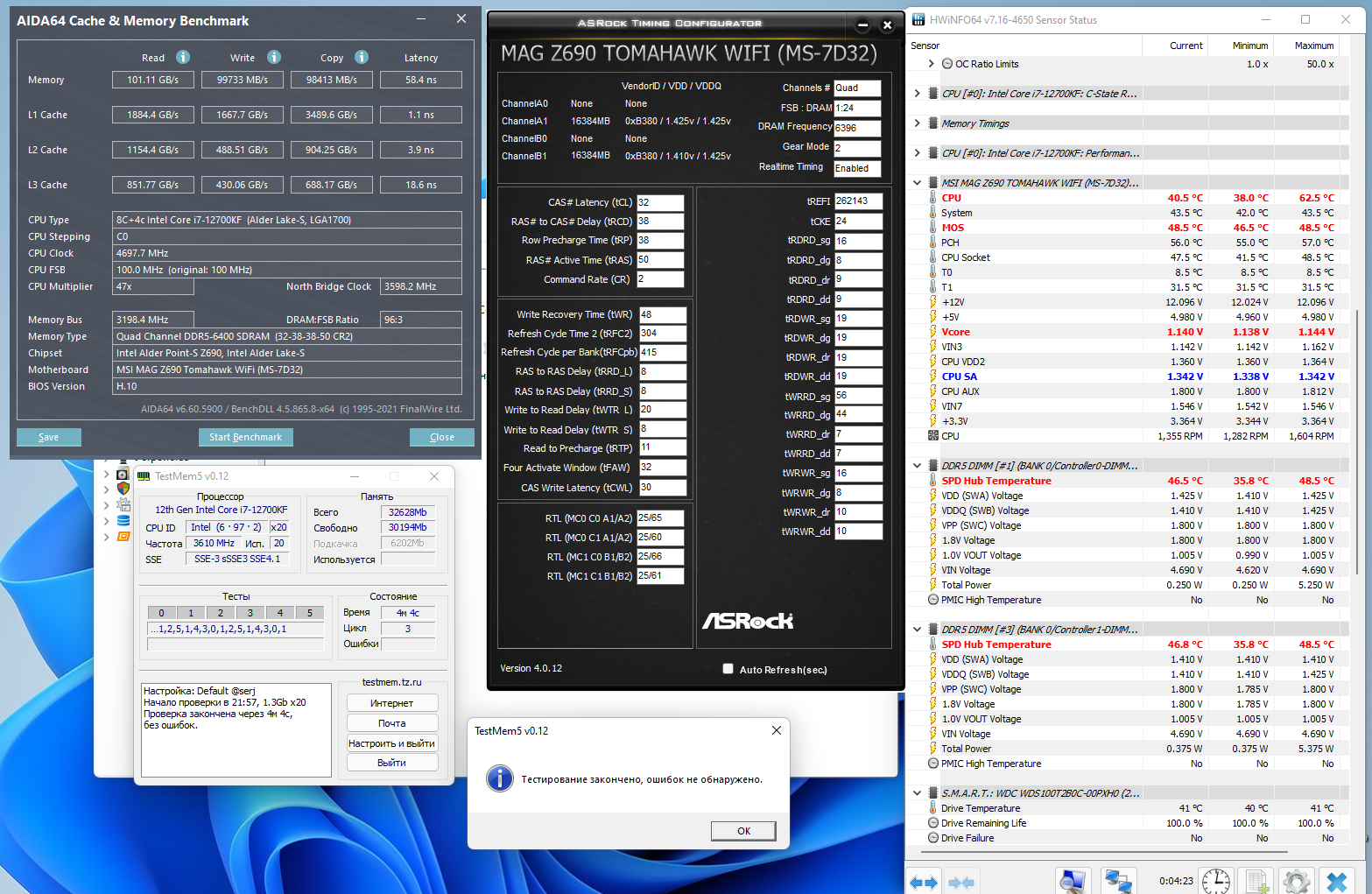This screenshot has height=894, width=1372.
Task: Click the circle icon beside Drive Failure
Action: [x=933, y=838]
